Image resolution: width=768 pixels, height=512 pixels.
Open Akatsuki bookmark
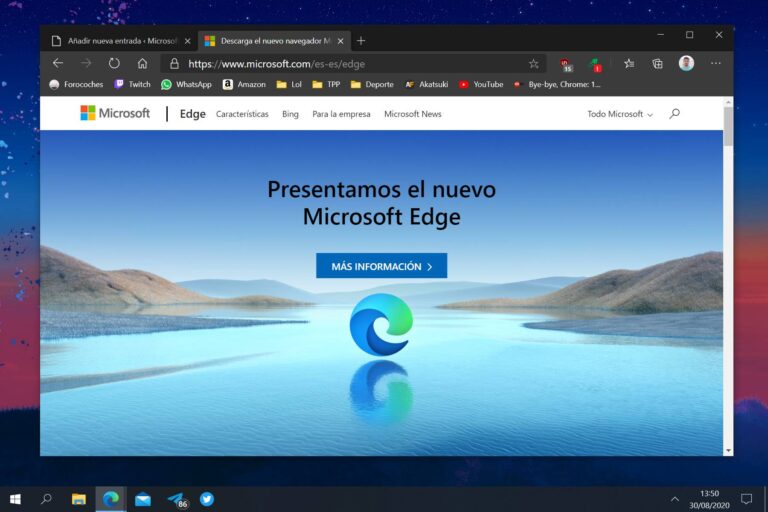click(427, 84)
